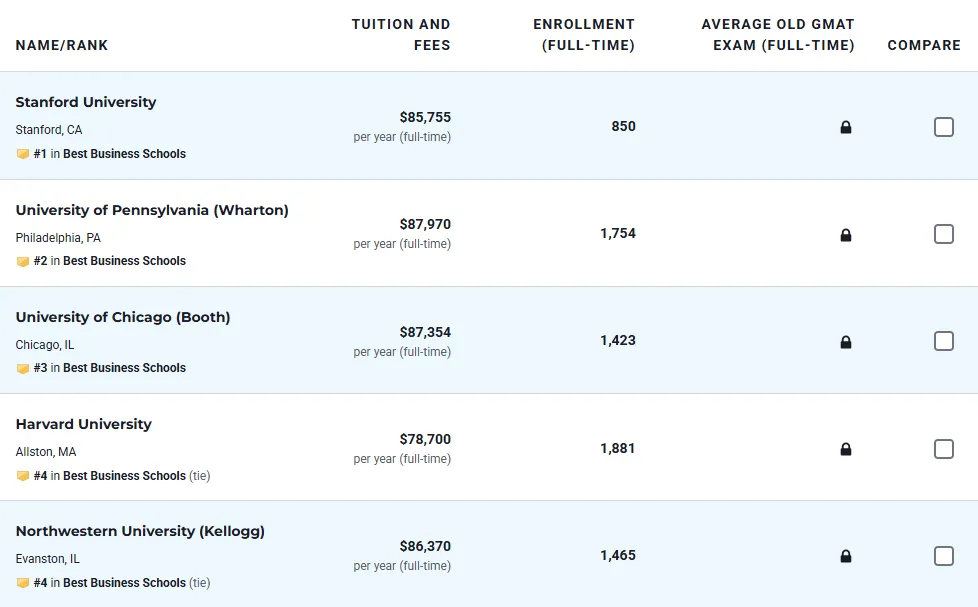Tick compare checkbox for Pennsylvania (Wharton)
Viewport: 978px width, 607px height.
(944, 234)
